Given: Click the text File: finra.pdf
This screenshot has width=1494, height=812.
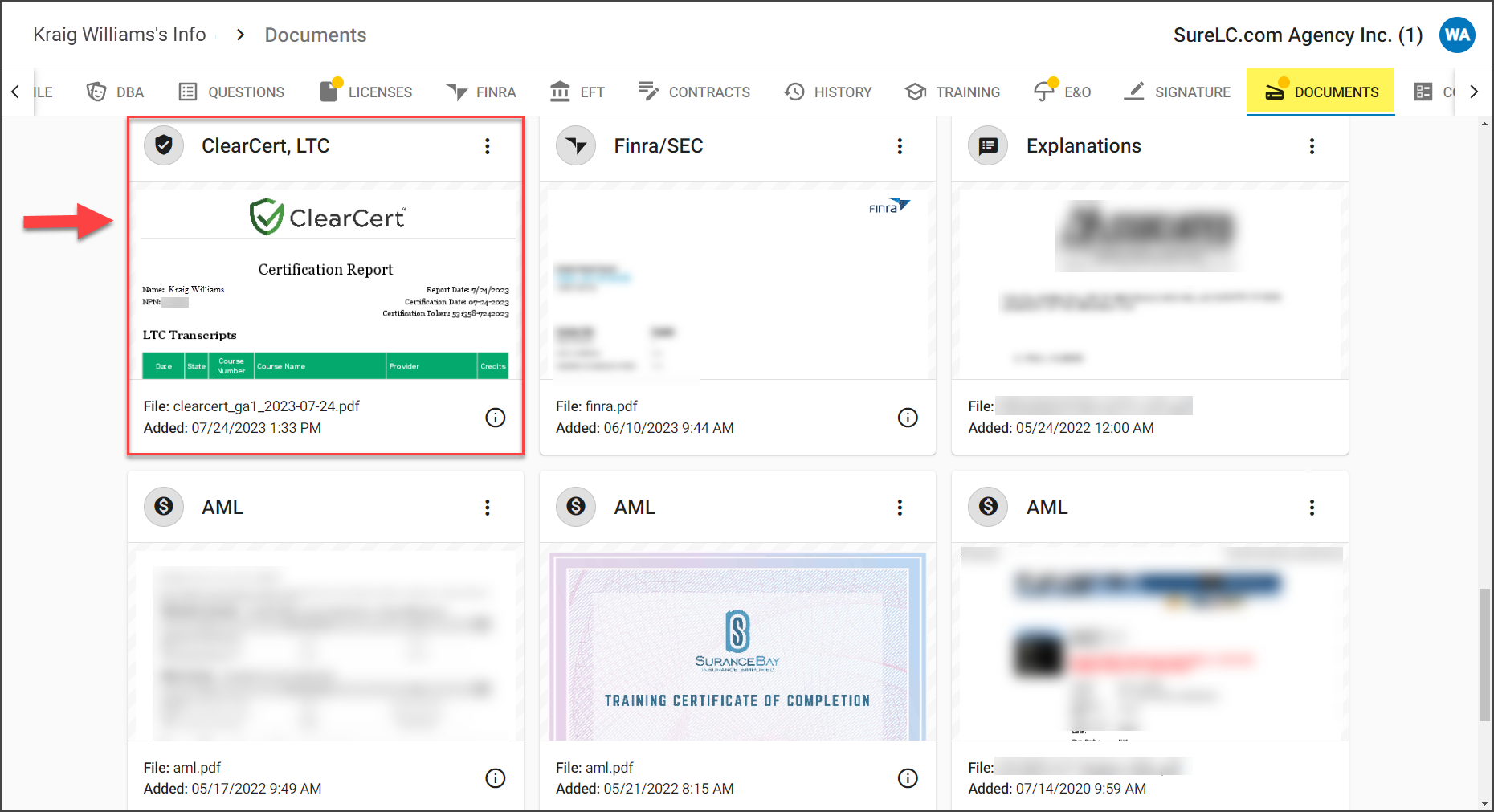Looking at the screenshot, I should (597, 406).
